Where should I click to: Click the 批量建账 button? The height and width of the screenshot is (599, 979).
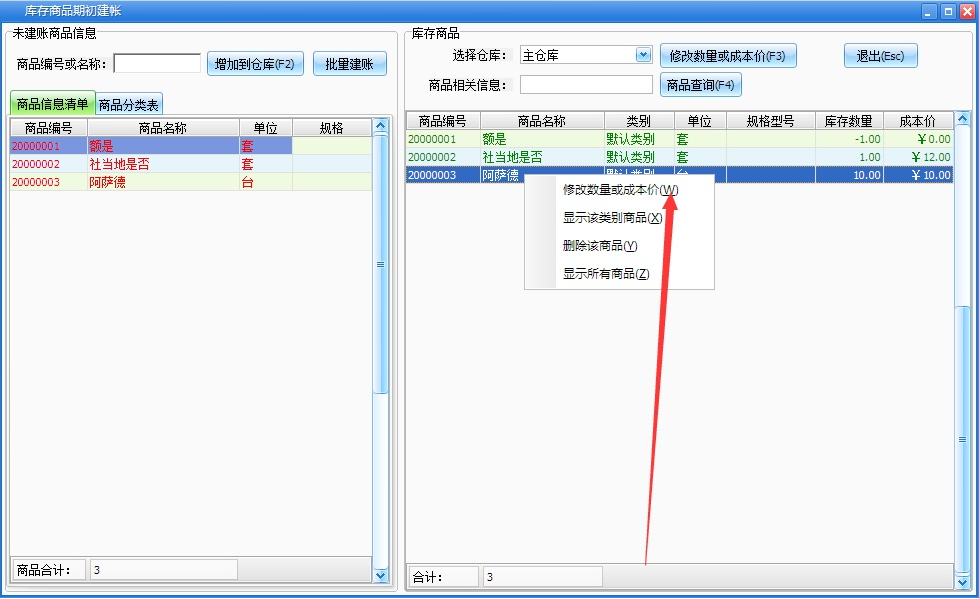click(350, 64)
